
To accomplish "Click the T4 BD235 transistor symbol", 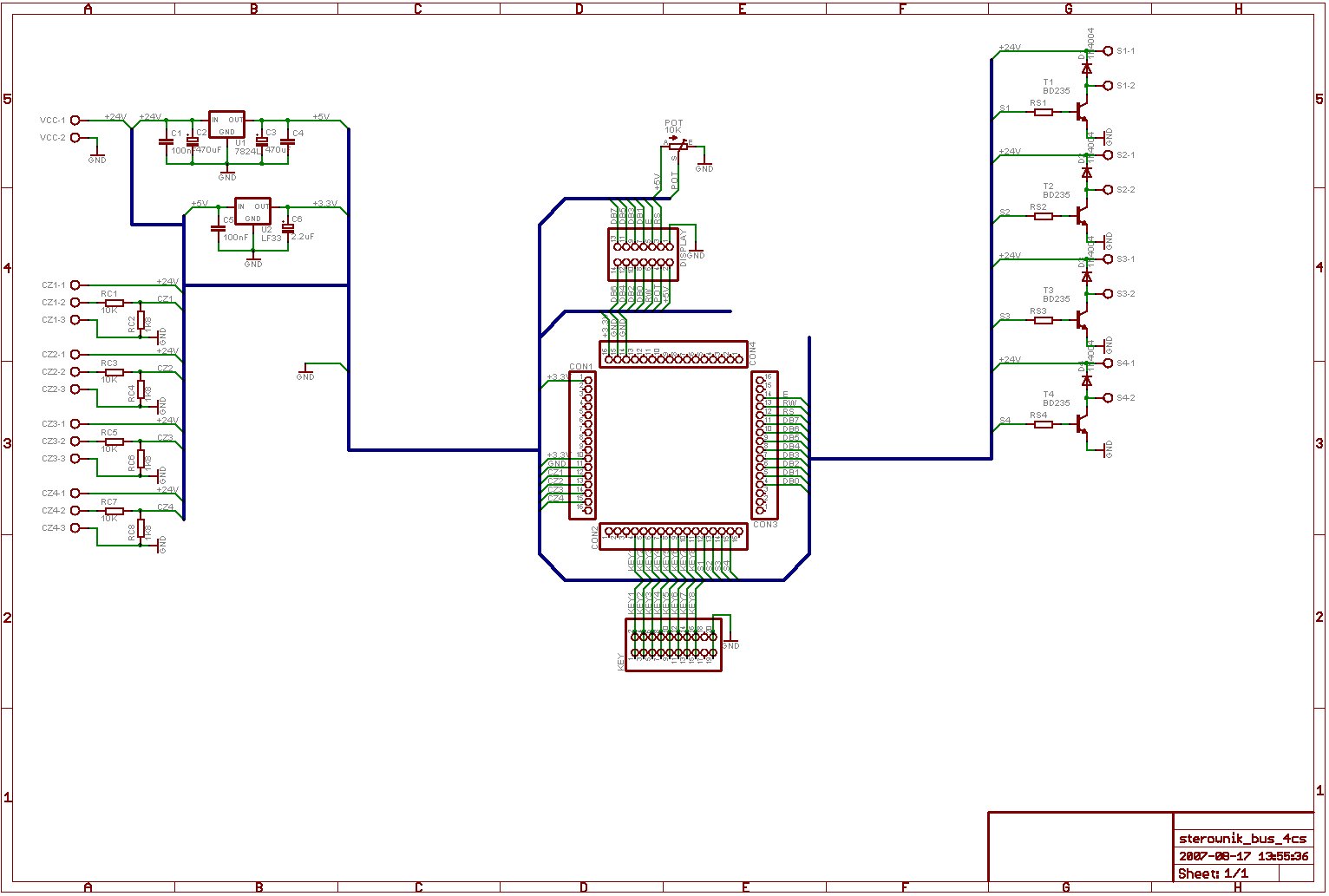I will tap(1080, 424).
